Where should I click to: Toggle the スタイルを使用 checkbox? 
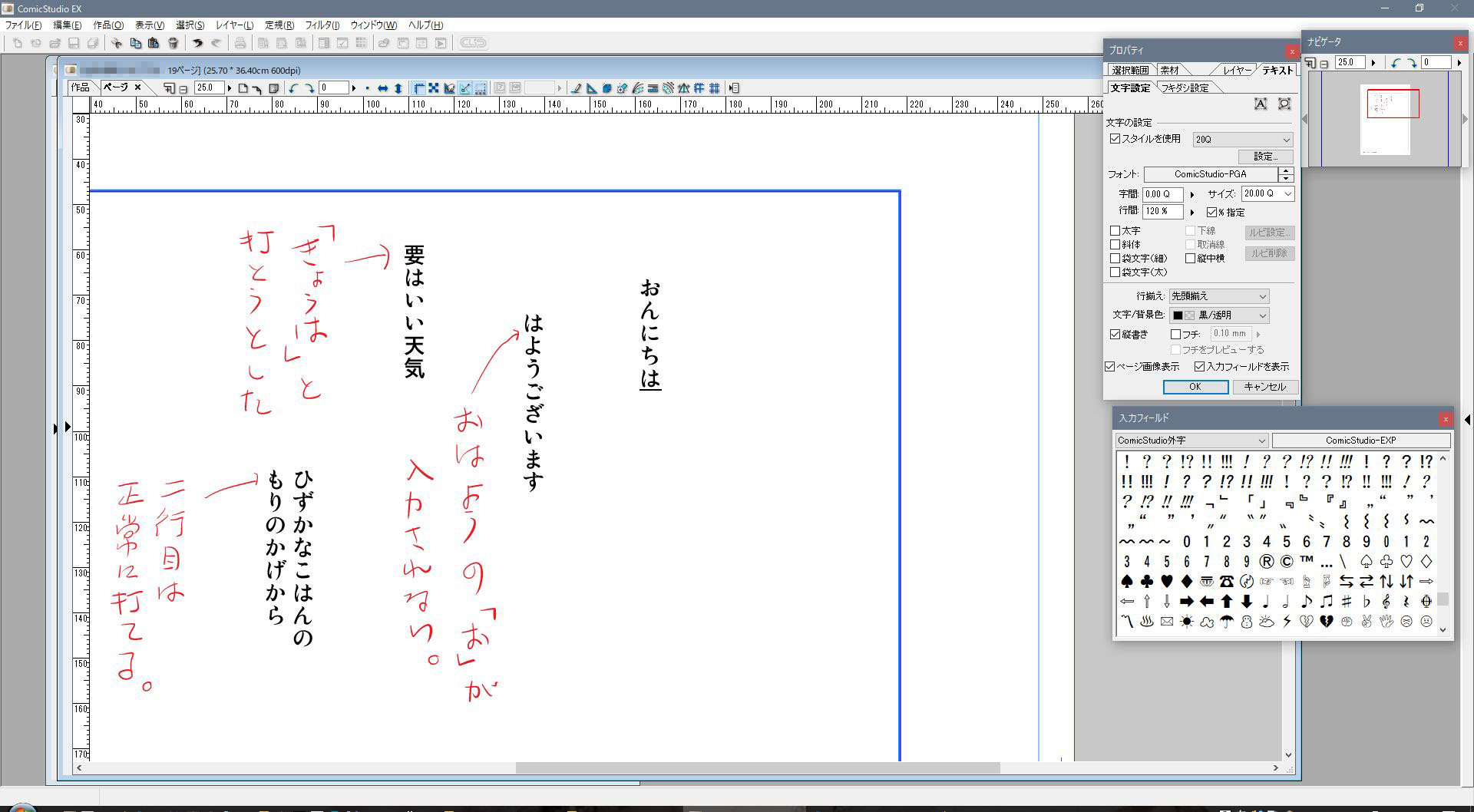[x=1115, y=139]
